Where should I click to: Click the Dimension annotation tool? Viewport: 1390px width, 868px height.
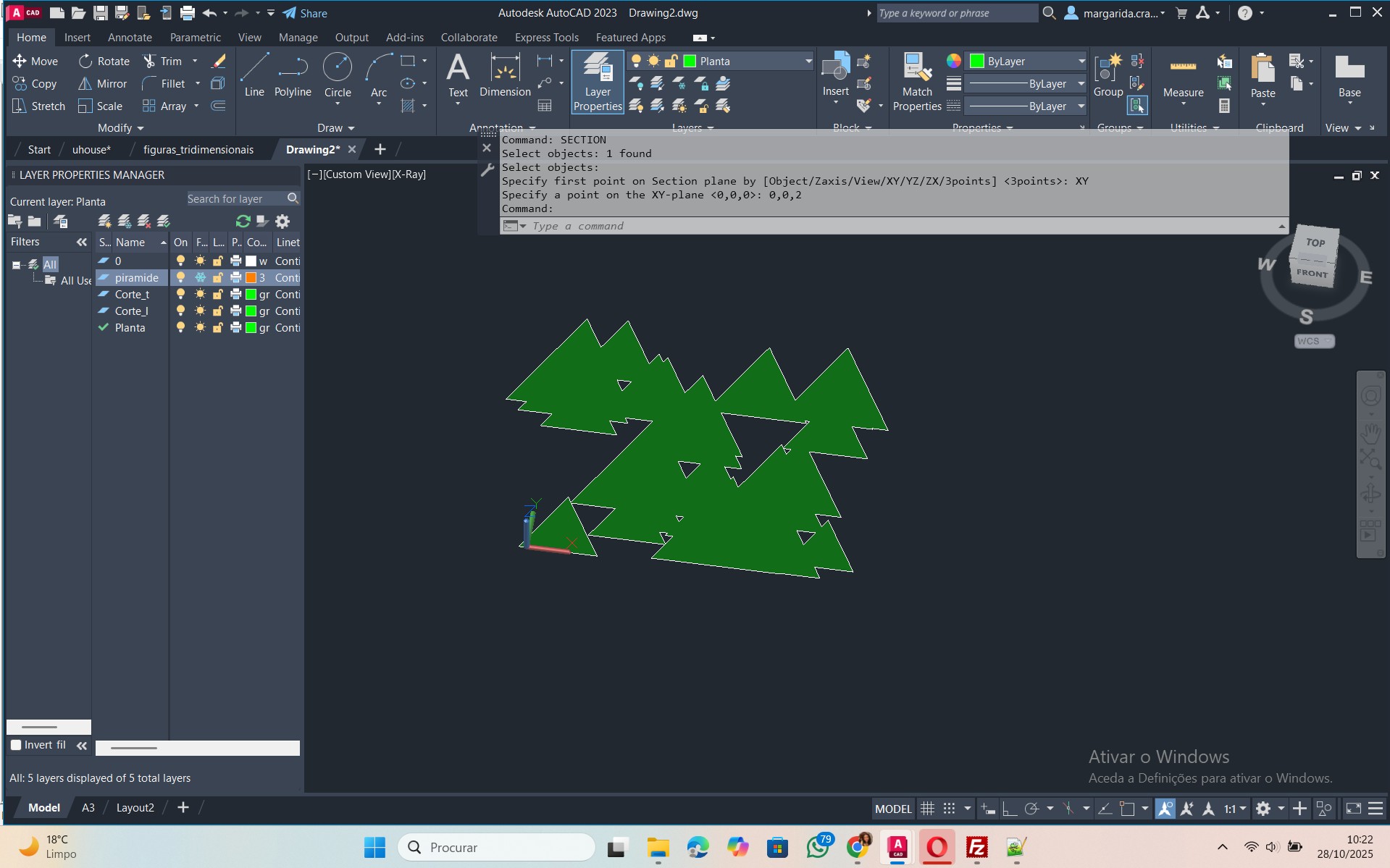pyautogui.click(x=505, y=75)
